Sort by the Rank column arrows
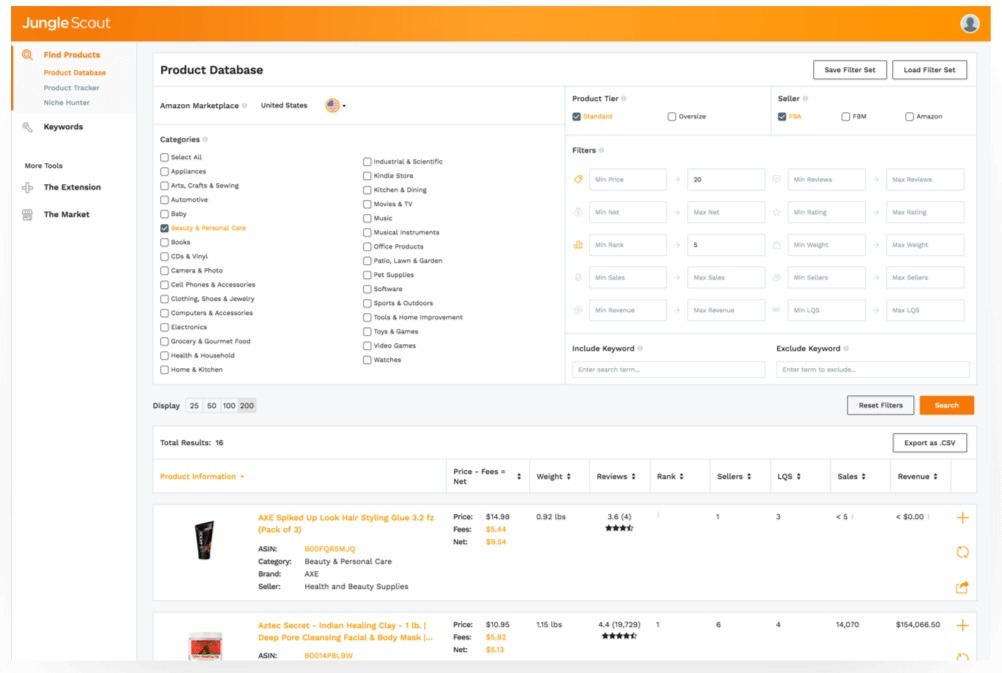1002x673 pixels. (x=681, y=477)
